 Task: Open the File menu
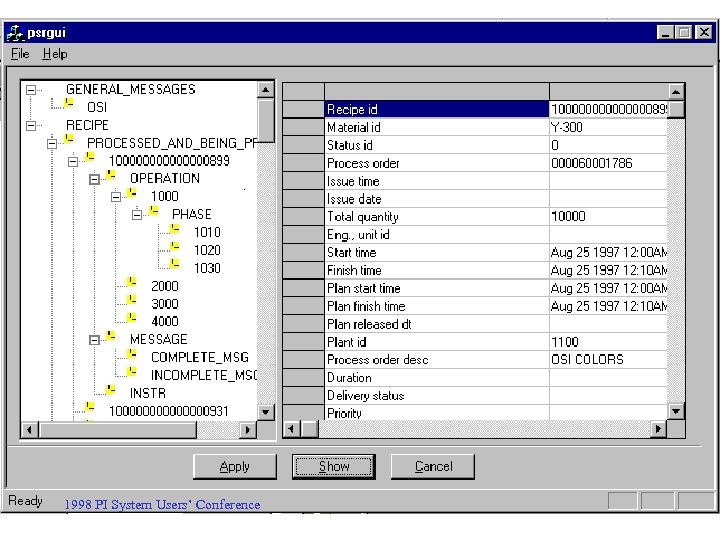click(x=20, y=54)
